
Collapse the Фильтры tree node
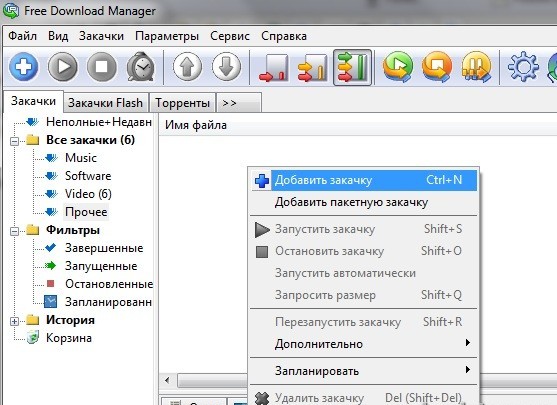pyautogui.click(x=15, y=231)
